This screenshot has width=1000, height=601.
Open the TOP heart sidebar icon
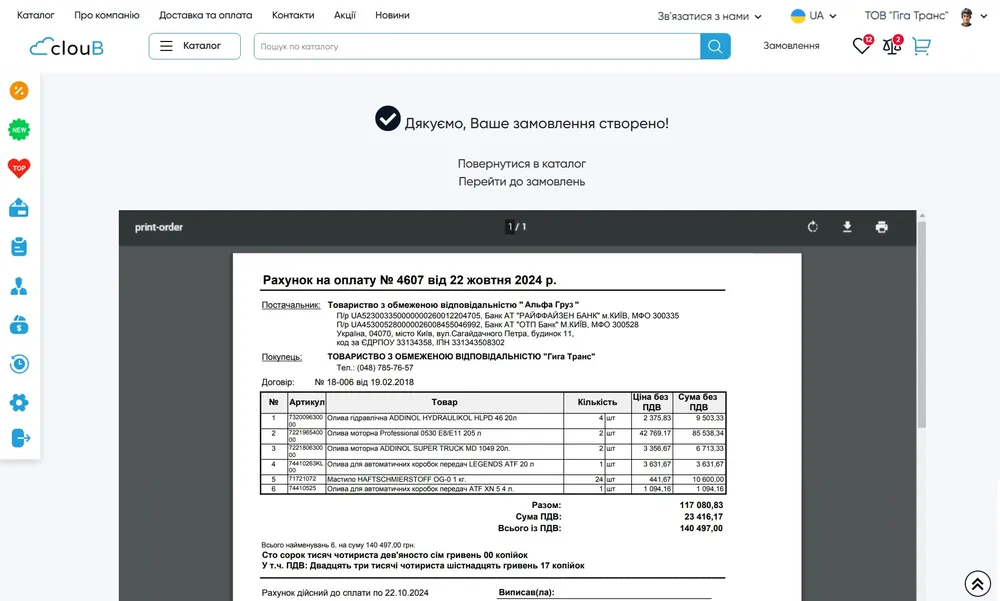pos(19,168)
